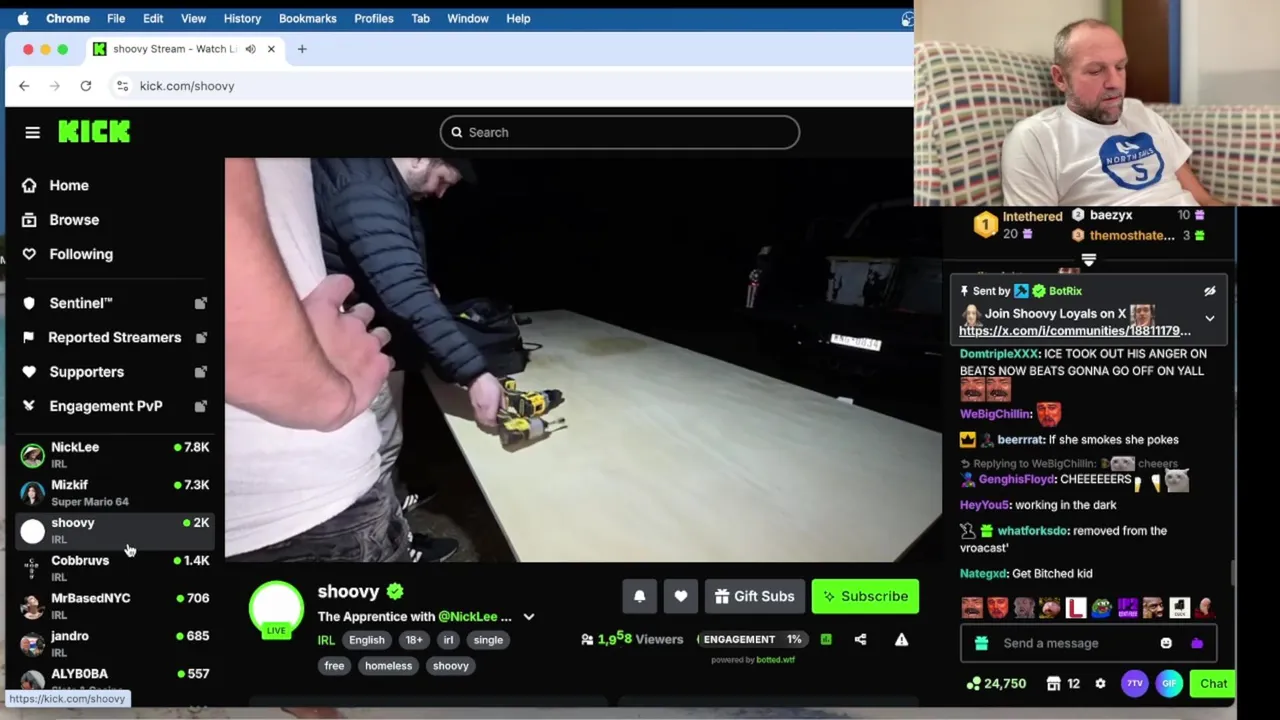Image resolution: width=1280 pixels, height=720 pixels.
Task: Click into the Kick search field
Action: tap(620, 132)
